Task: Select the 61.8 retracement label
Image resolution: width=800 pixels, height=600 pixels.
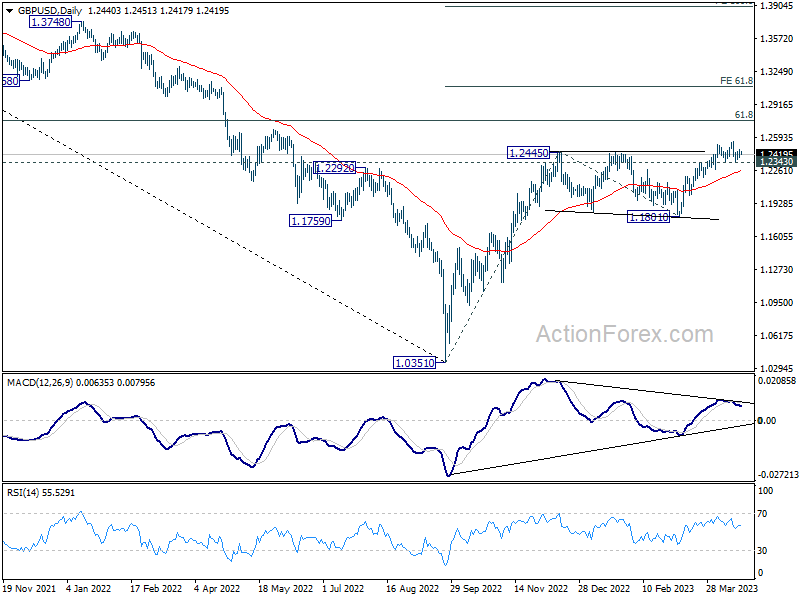Action: click(743, 115)
